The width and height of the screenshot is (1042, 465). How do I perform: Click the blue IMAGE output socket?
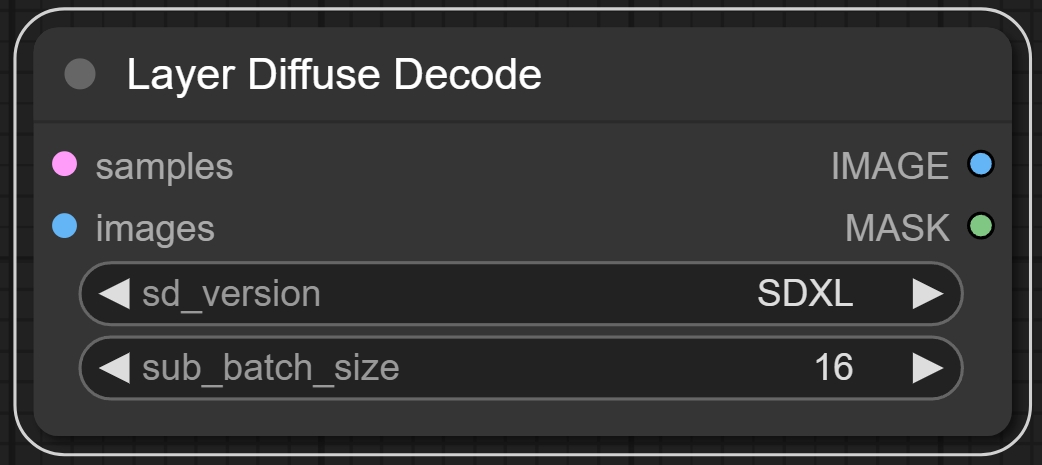pyautogui.click(x=980, y=165)
